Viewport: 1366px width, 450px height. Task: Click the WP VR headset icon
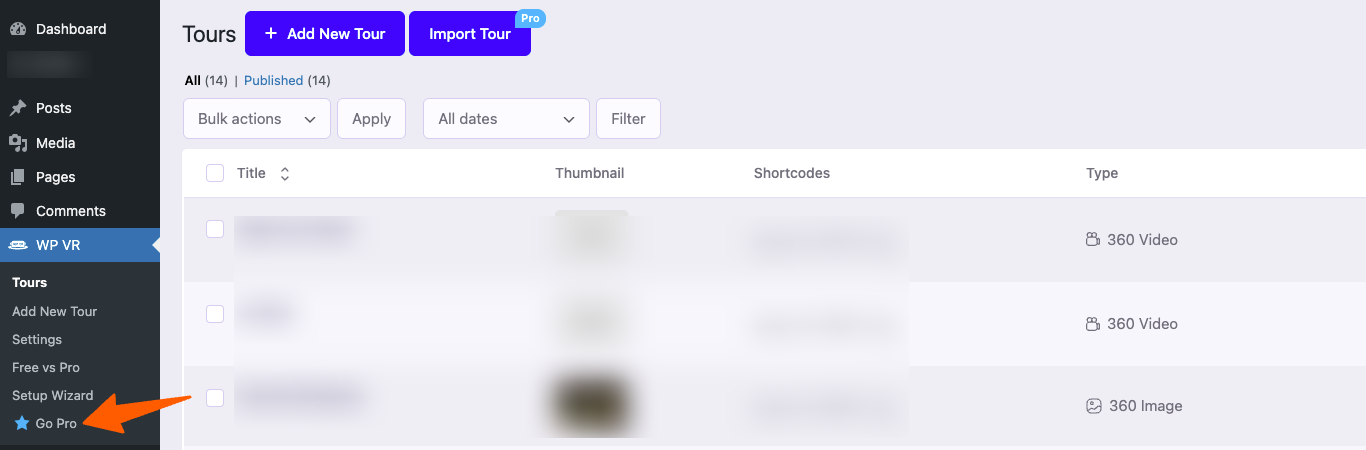click(x=18, y=245)
